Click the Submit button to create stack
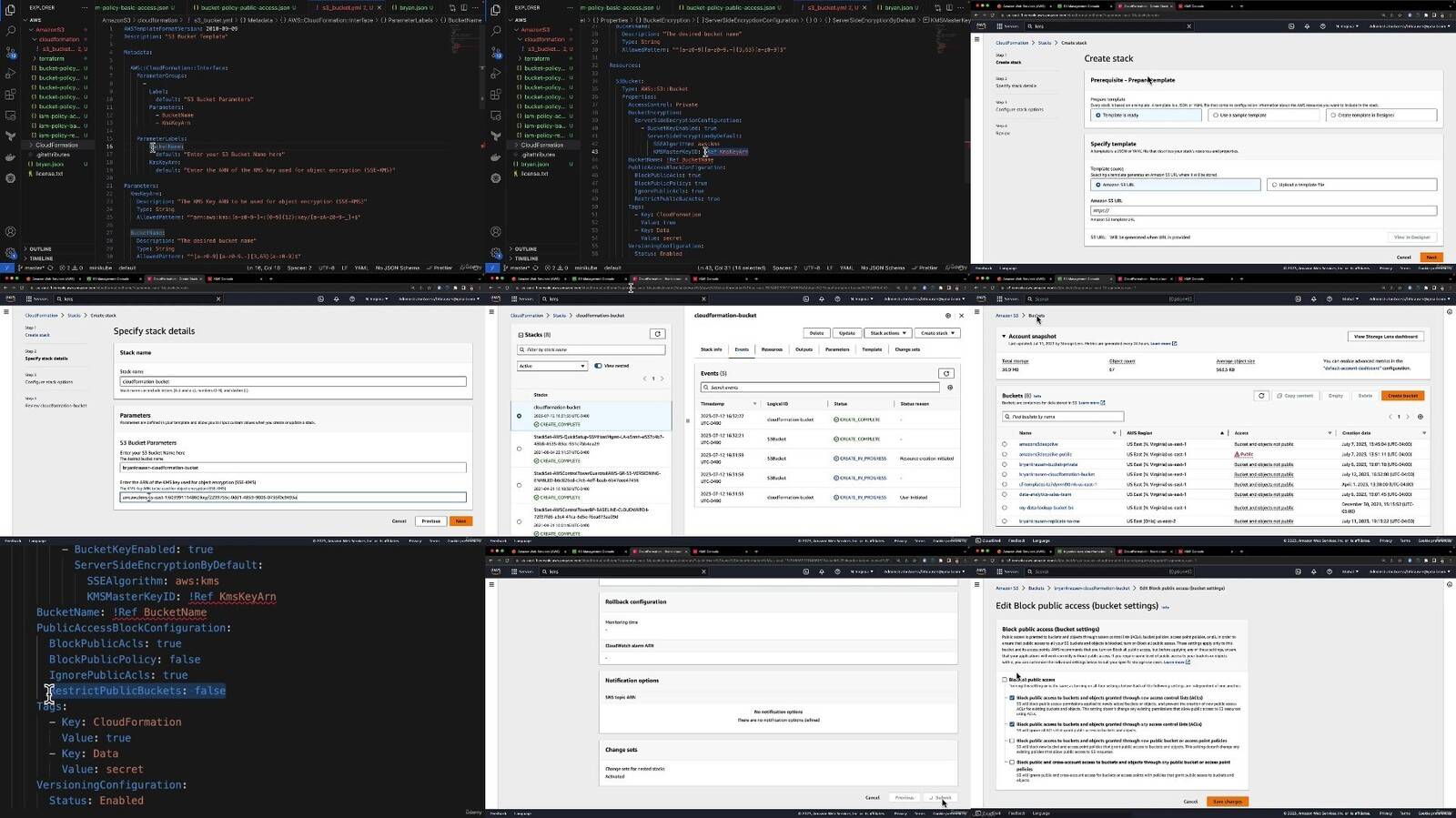Image resolution: width=1456 pixels, height=818 pixels. coord(941,798)
